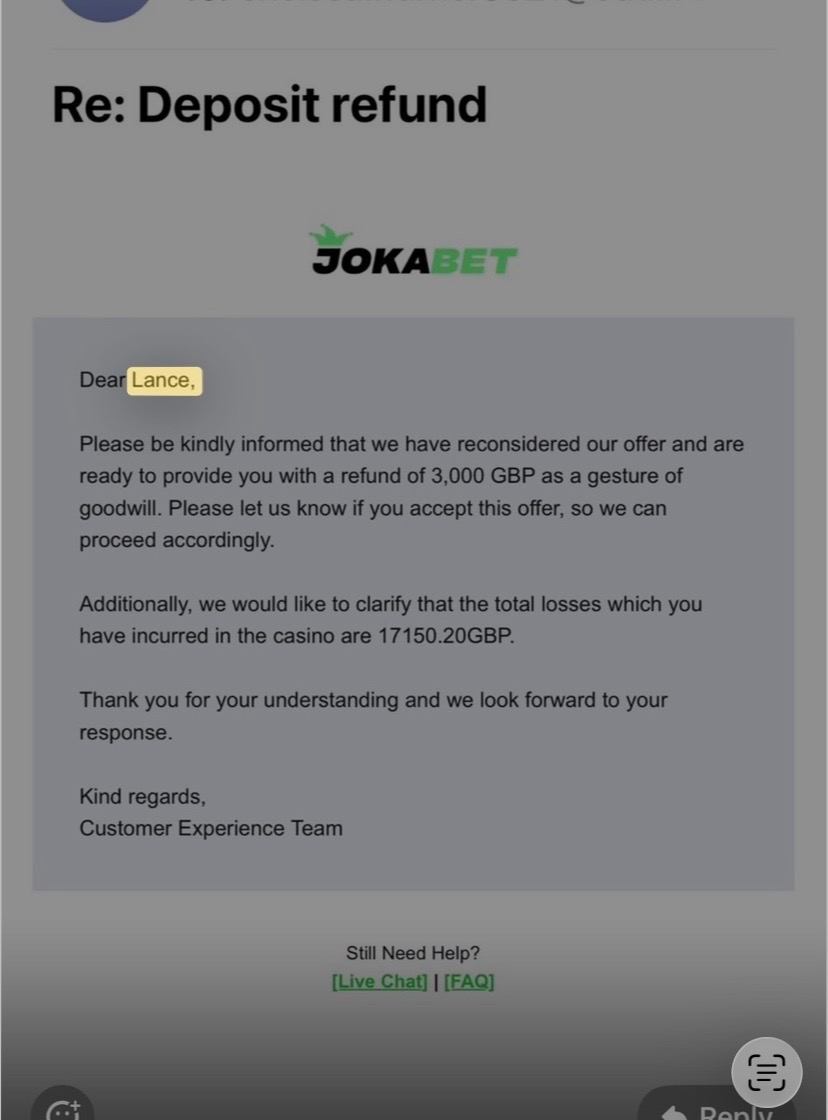
Task: Select the highlighted name Lance
Action: pos(164,380)
